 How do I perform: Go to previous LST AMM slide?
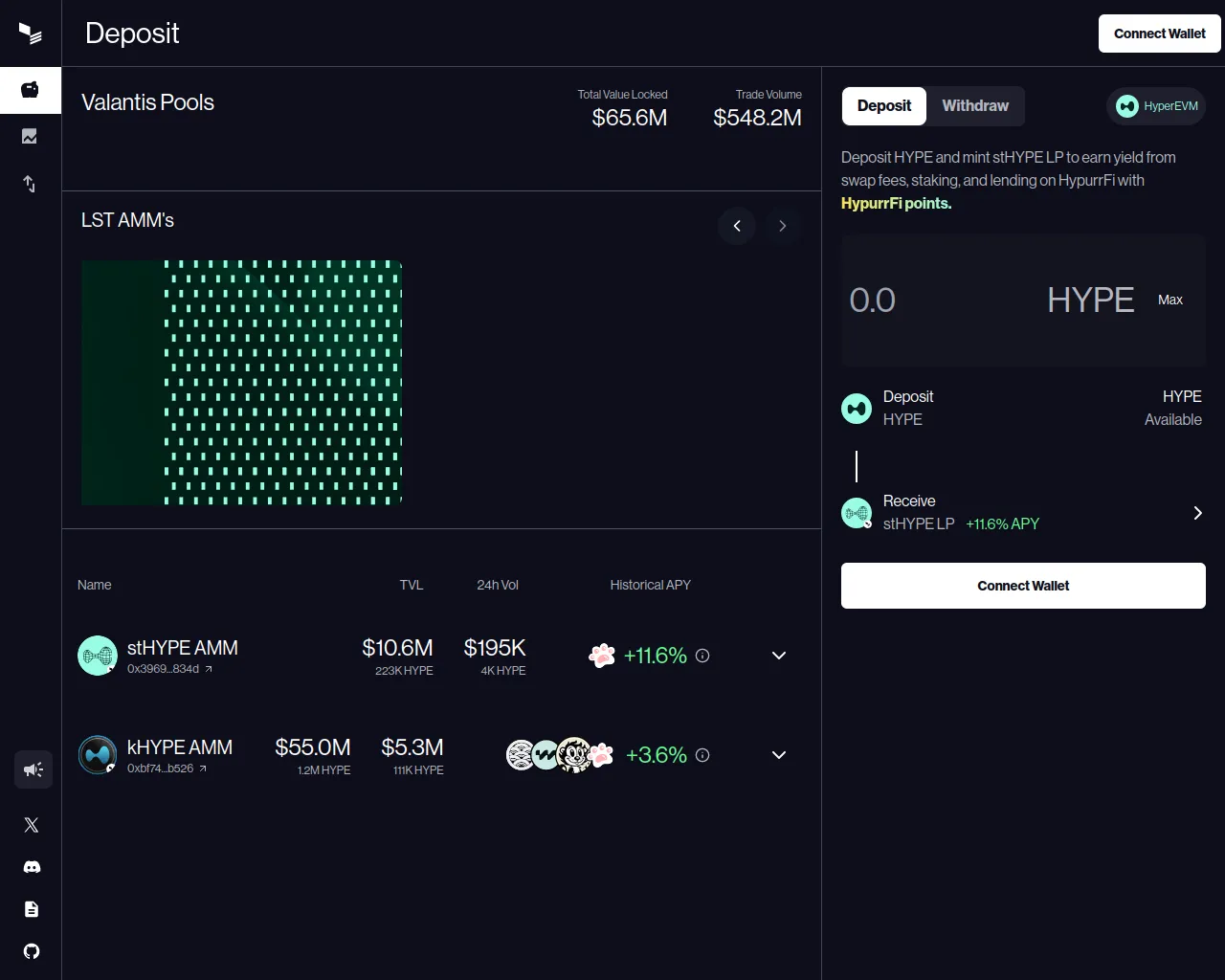click(737, 226)
